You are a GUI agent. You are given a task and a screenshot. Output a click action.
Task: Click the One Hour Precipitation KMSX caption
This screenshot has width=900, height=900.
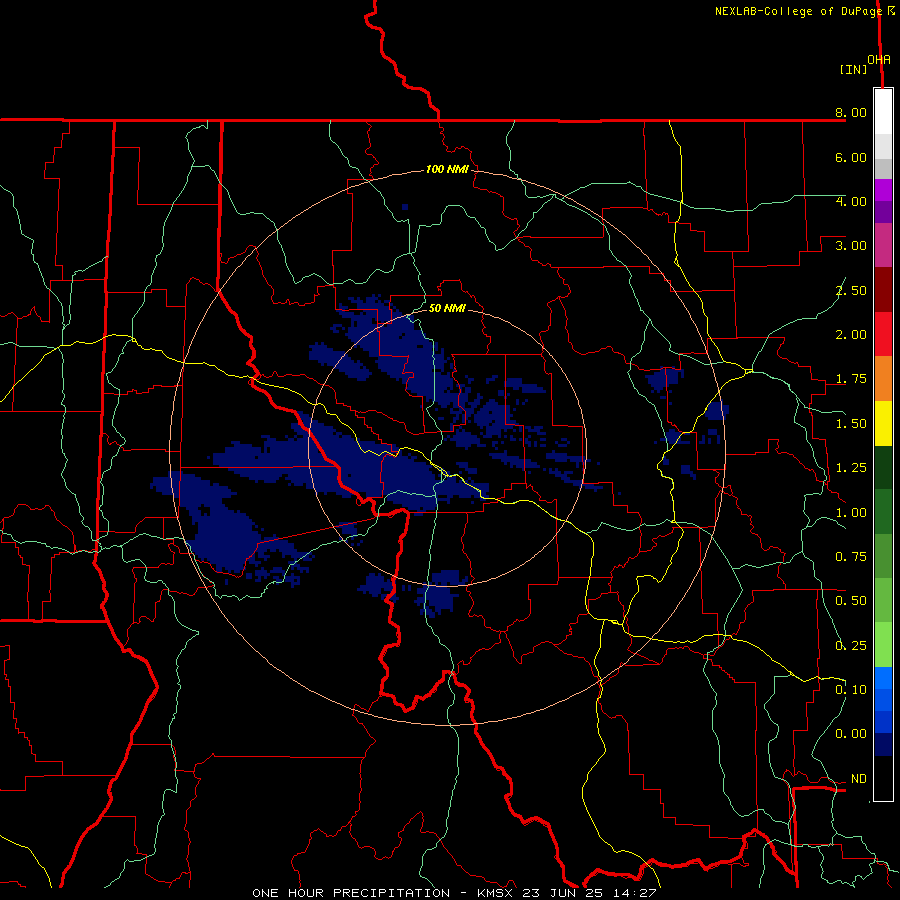[x=454, y=893]
